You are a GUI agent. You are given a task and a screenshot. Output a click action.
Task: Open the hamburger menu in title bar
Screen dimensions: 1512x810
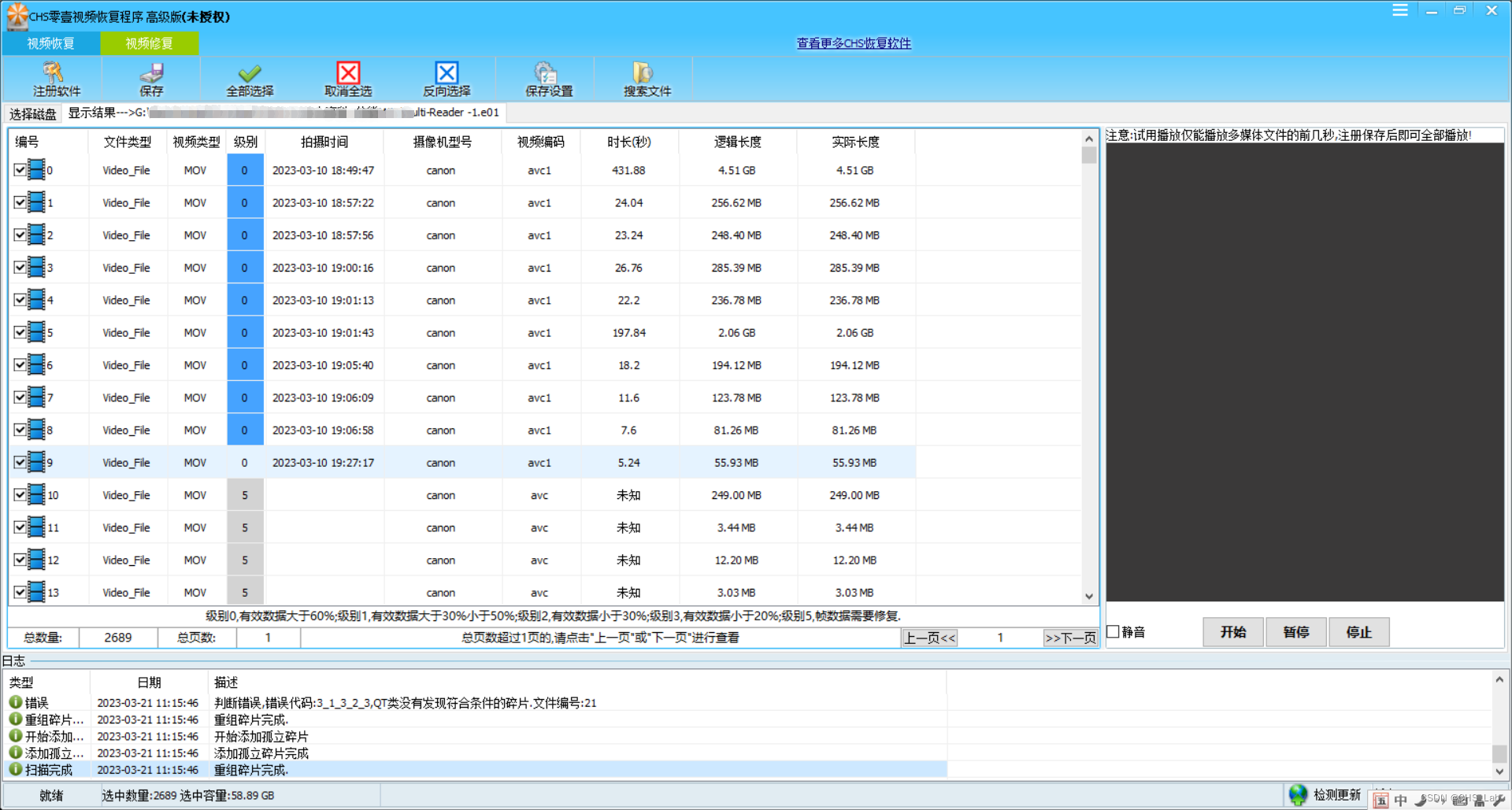(x=1400, y=10)
